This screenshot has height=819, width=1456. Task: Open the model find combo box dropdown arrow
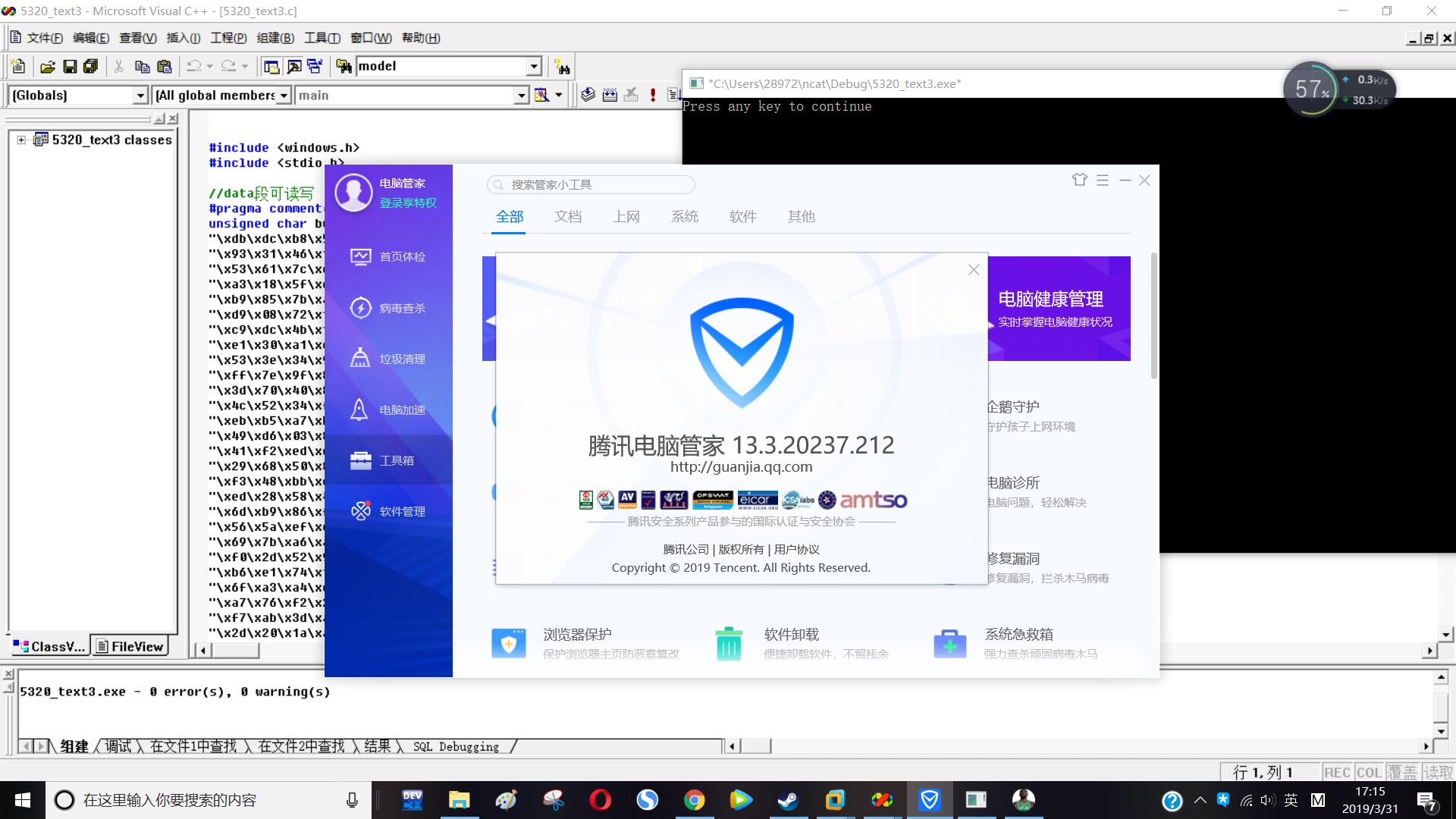pyautogui.click(x=534, y=67)
